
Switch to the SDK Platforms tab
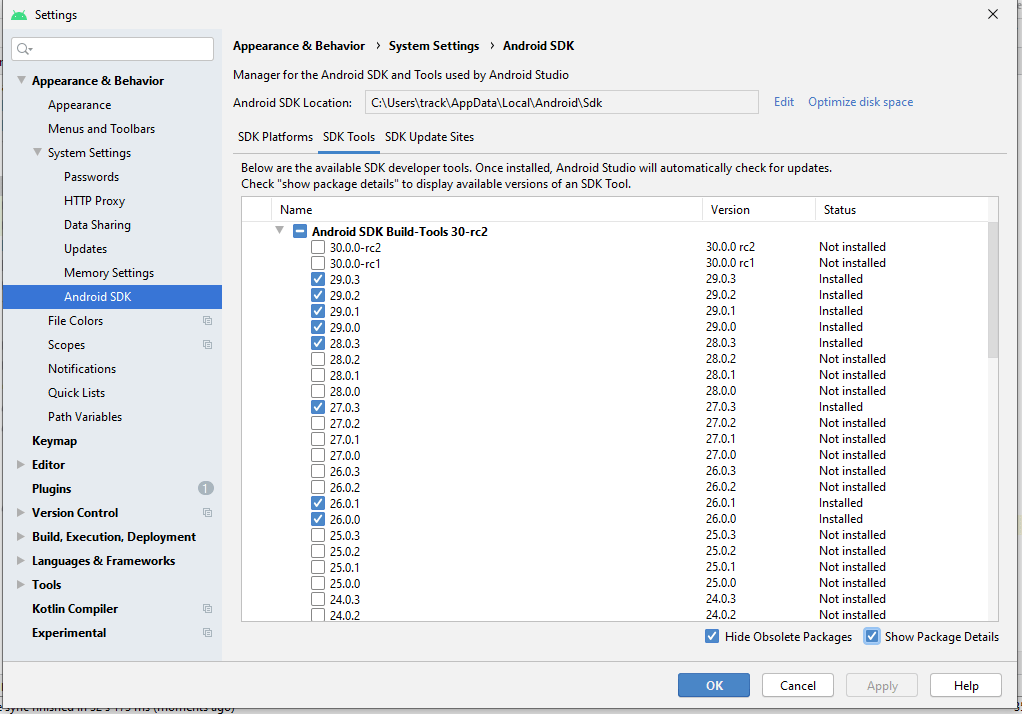click(275, 137)
